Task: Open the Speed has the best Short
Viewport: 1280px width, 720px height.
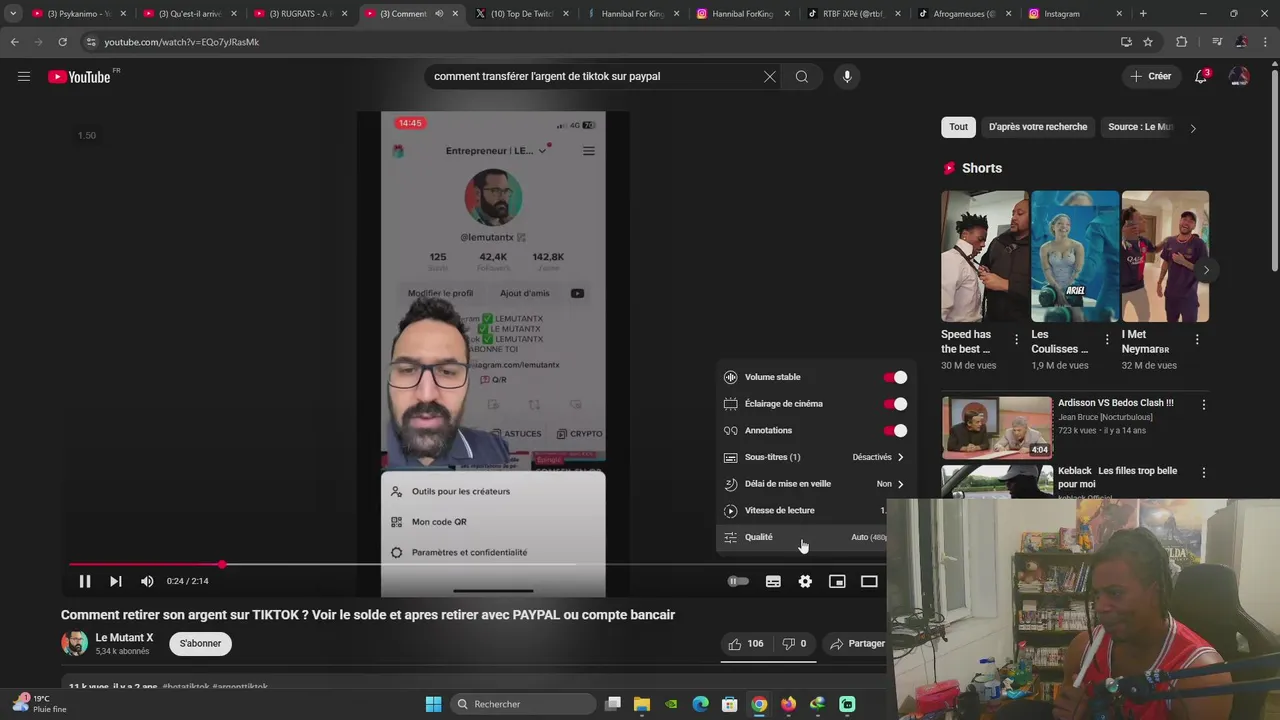Action: [984, 256]
